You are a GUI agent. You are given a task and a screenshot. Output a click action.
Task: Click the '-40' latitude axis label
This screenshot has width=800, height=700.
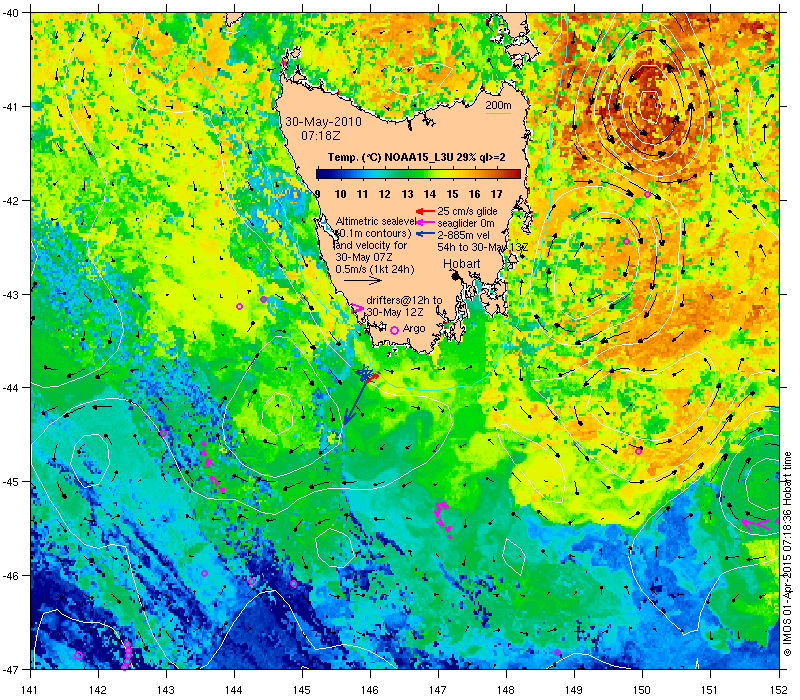(x=10, y=13)
